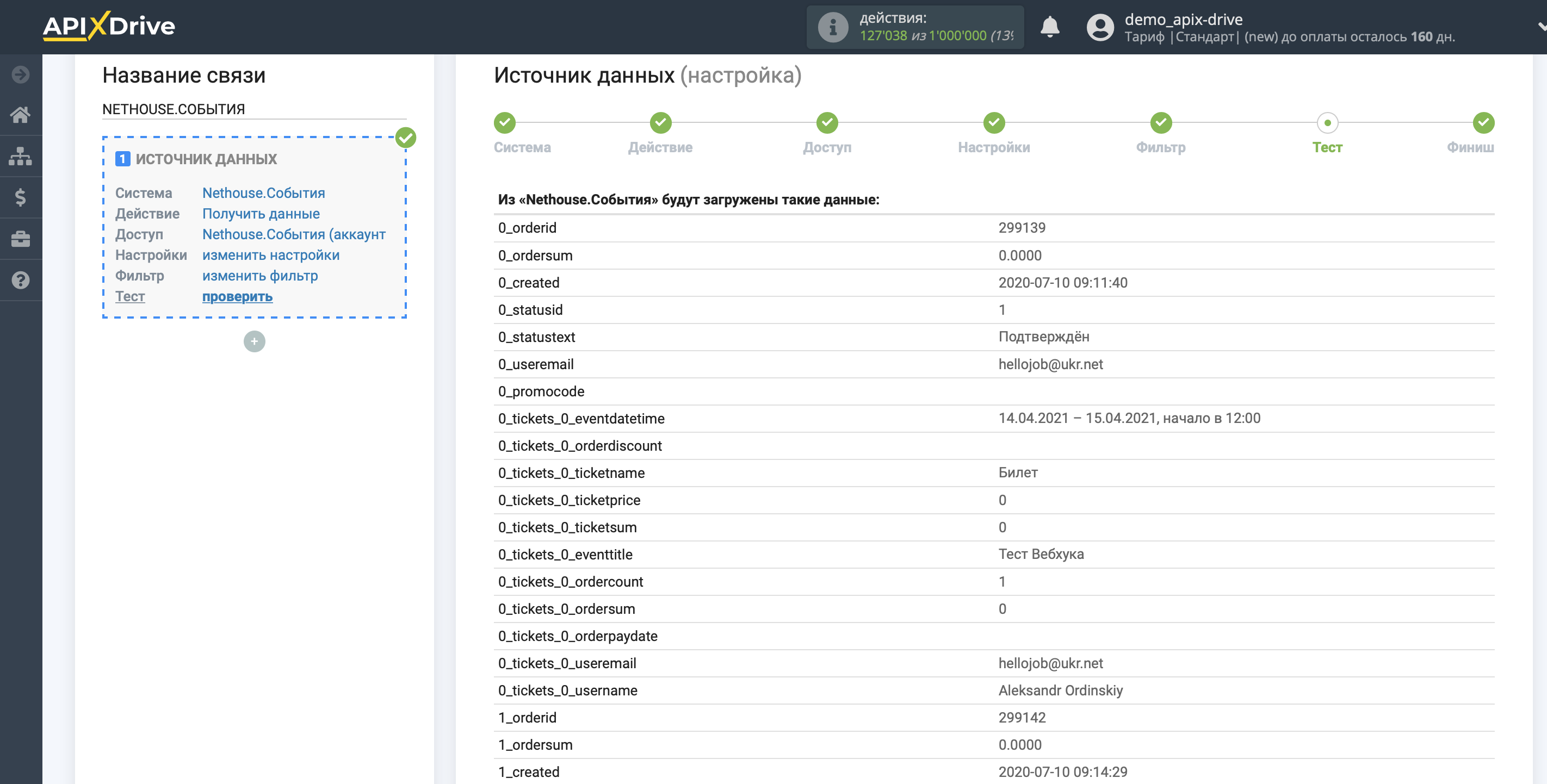
Task: Open the help question mark icon
Action: click(x=21, y=281)
